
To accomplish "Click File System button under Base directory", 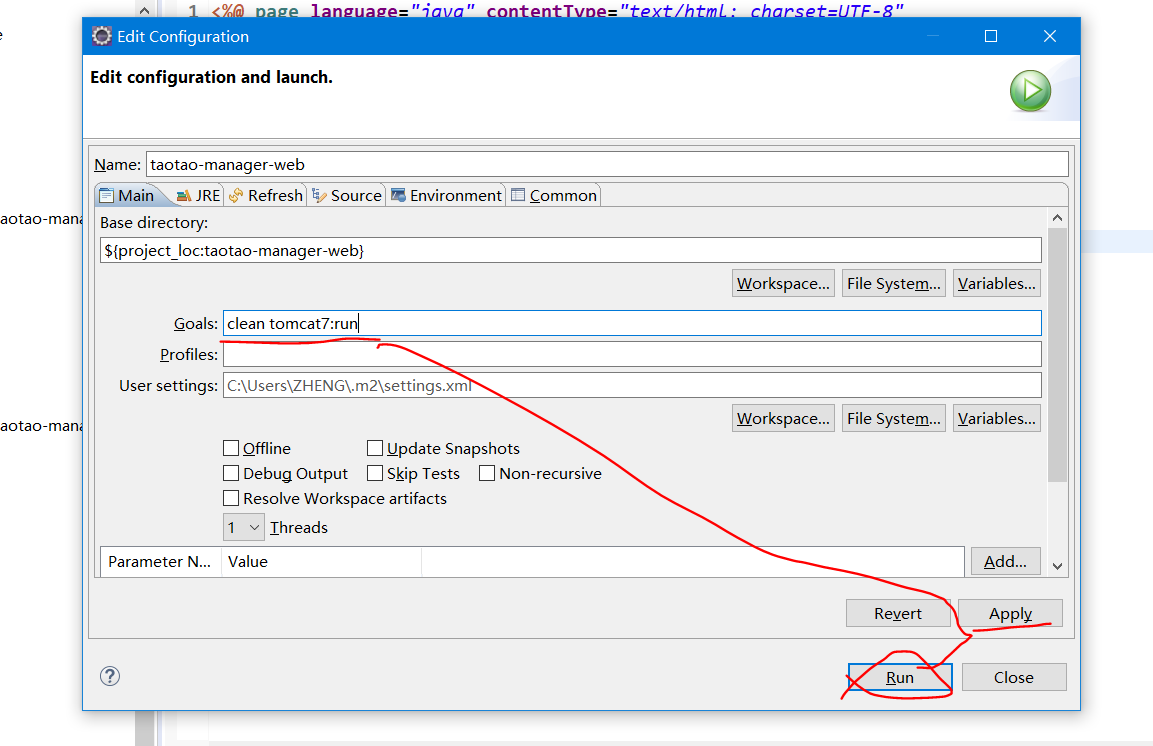I will pos(893,284).
